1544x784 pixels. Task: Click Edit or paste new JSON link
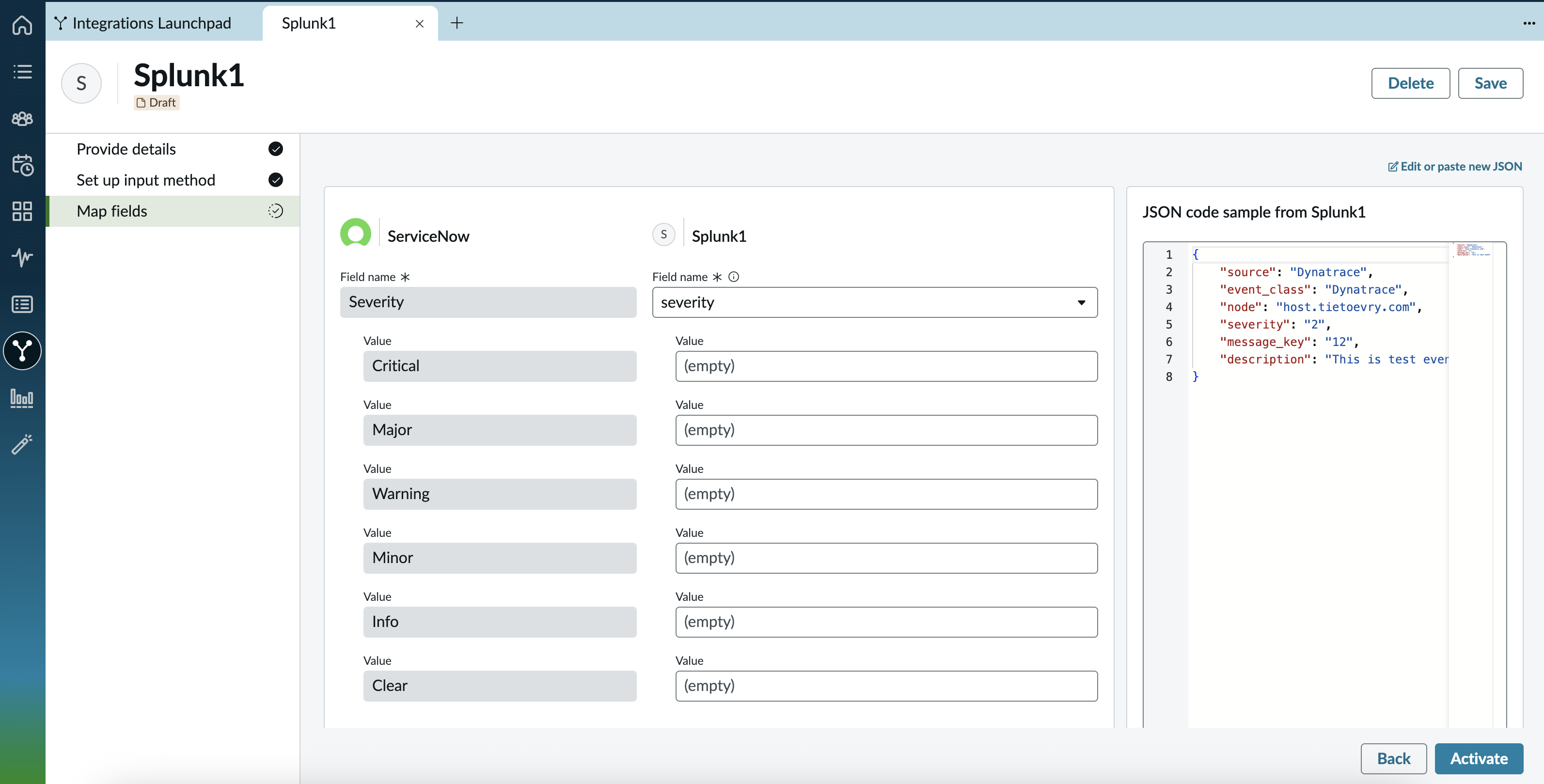1455,167
